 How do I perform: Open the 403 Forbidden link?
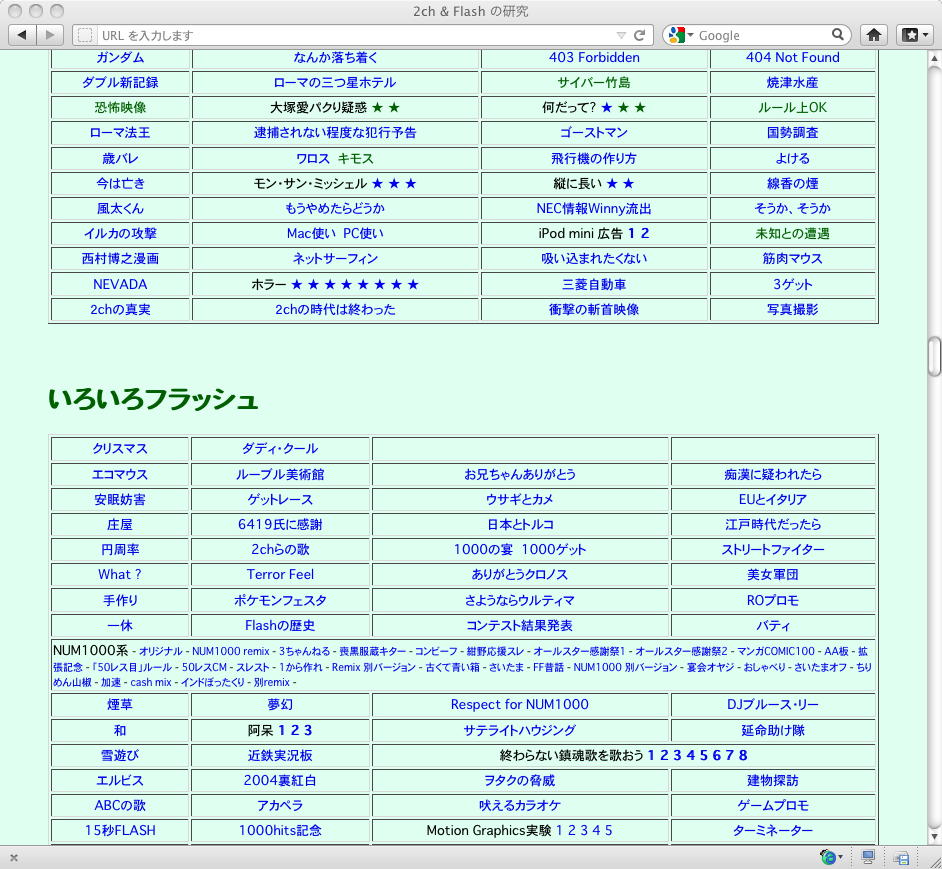coord(594,58)
